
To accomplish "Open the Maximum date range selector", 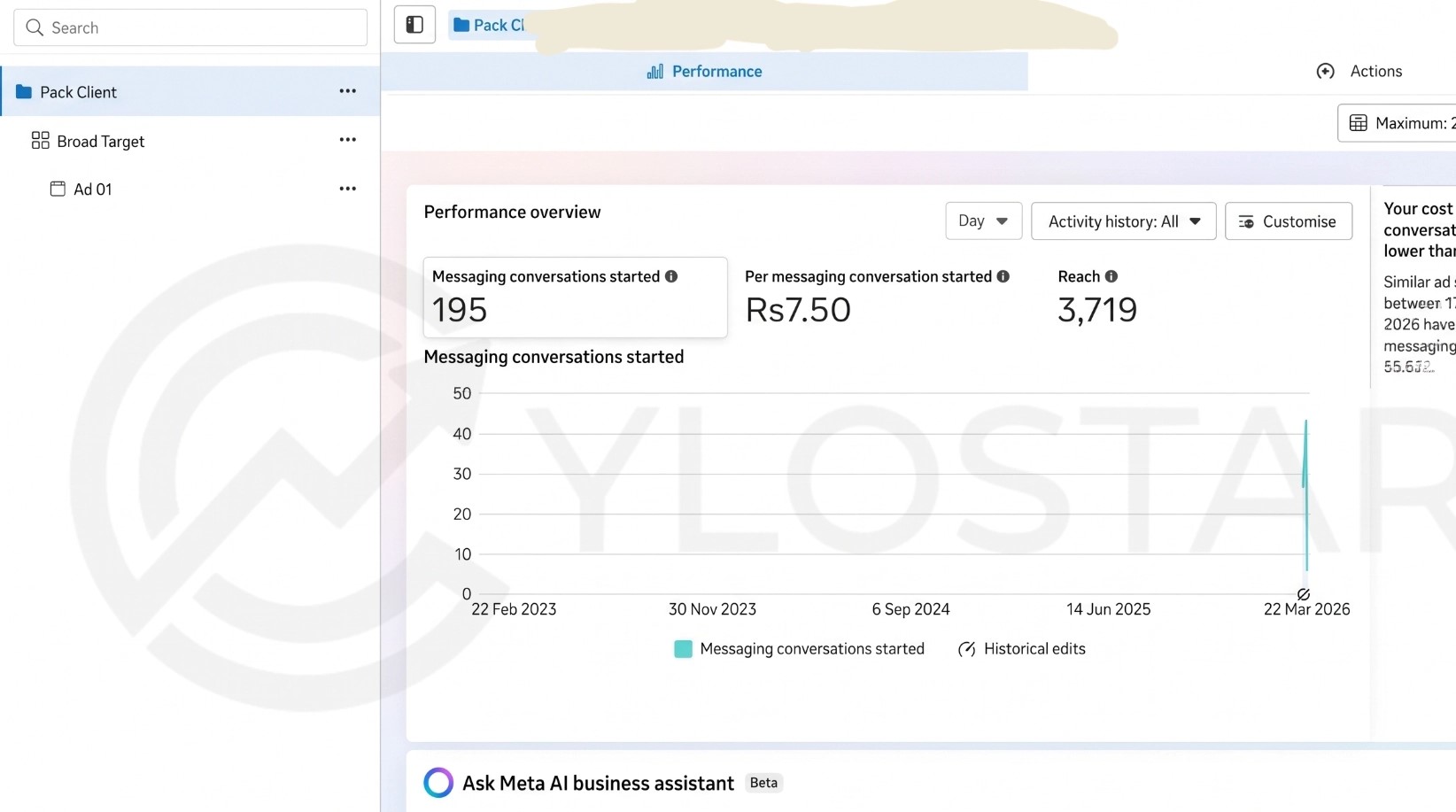I will (1397, 123).
